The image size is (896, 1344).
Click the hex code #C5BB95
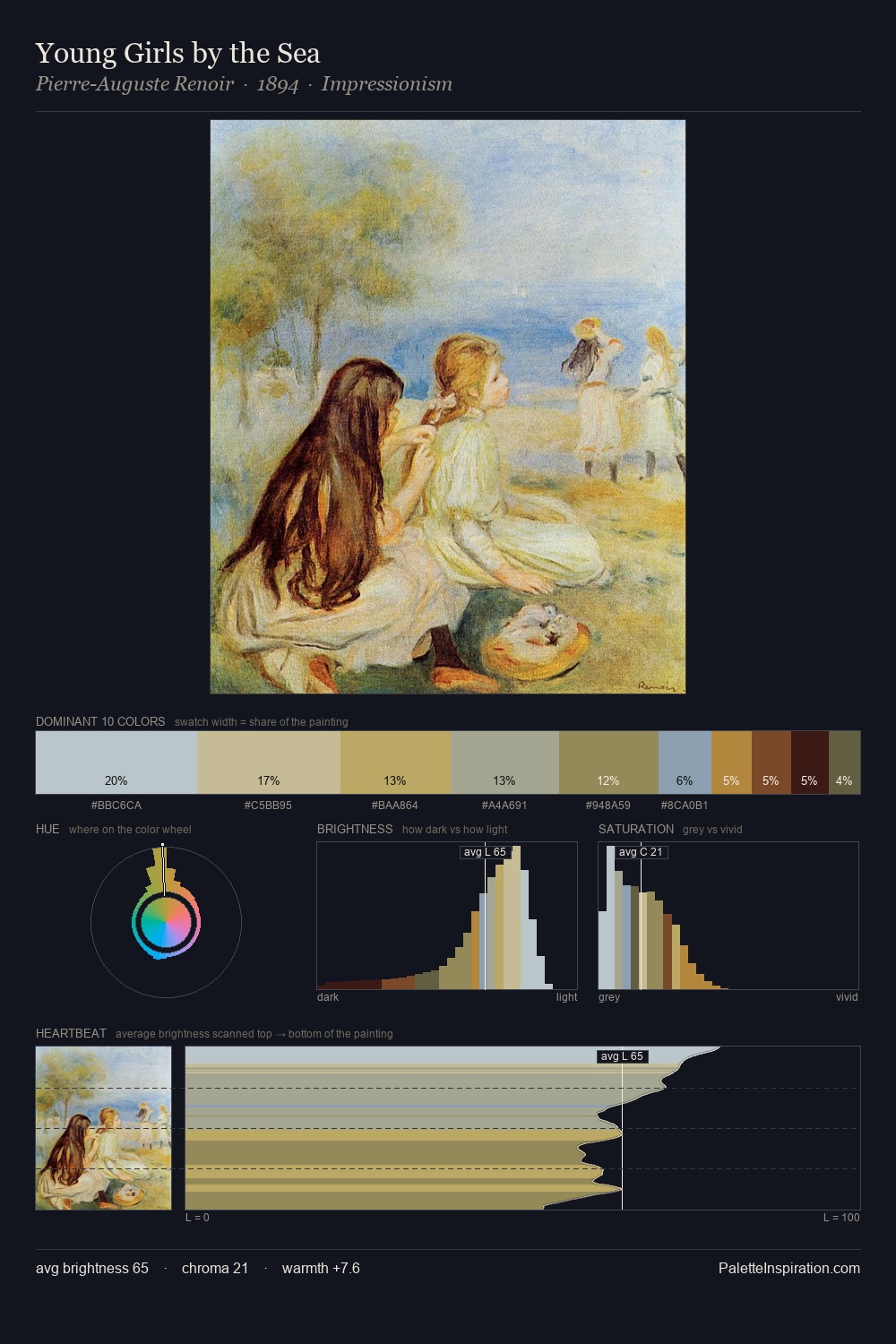(x=268, y=806)
